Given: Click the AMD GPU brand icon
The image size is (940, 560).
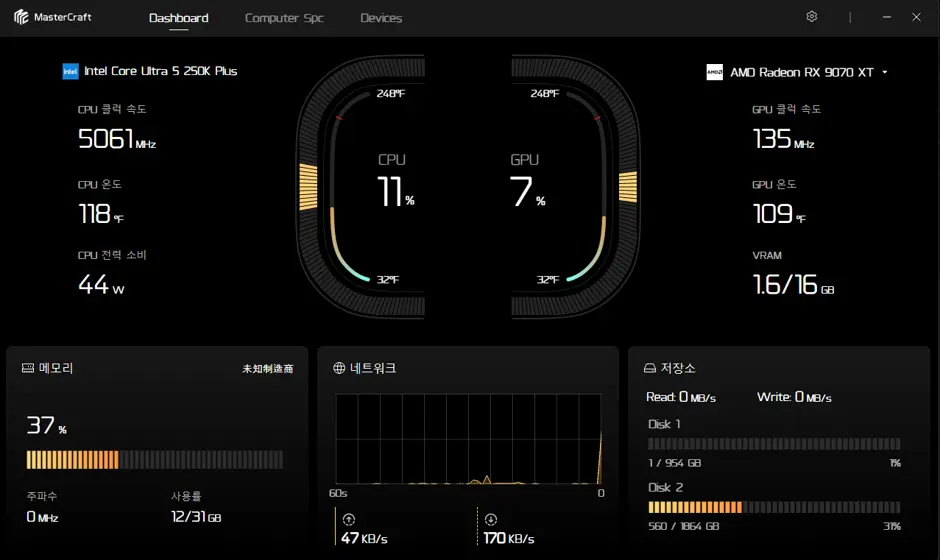Looking at the screenshot, I should coord(715,72).
